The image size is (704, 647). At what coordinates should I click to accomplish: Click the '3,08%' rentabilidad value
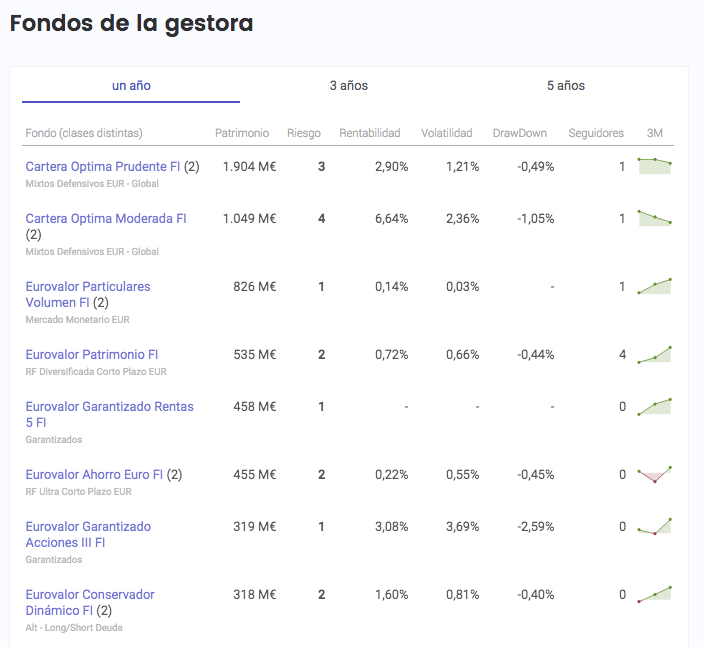click(392, 526)
